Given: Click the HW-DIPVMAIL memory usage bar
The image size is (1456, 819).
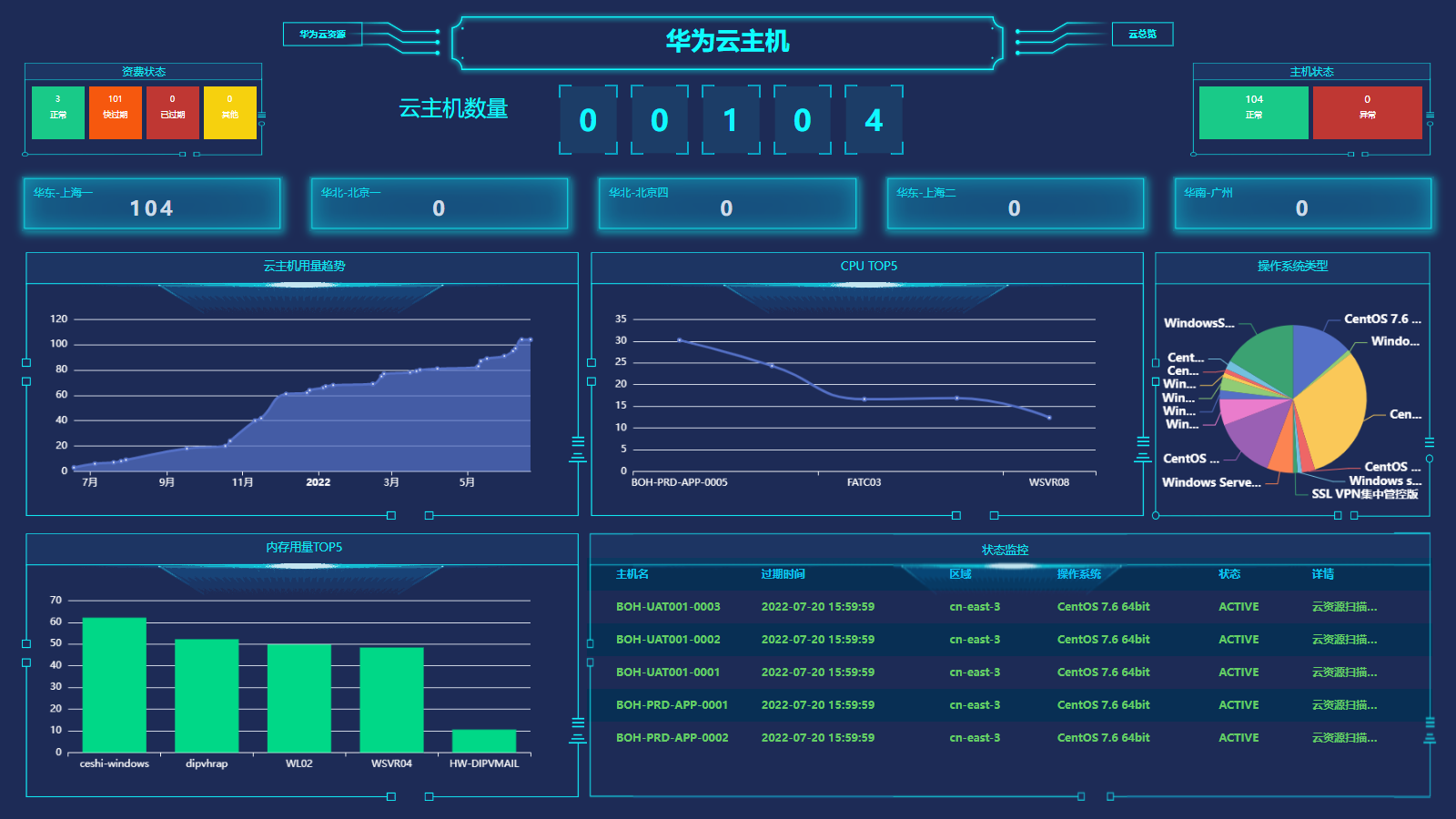Looking at the screenshot, I should click(484, 741).
